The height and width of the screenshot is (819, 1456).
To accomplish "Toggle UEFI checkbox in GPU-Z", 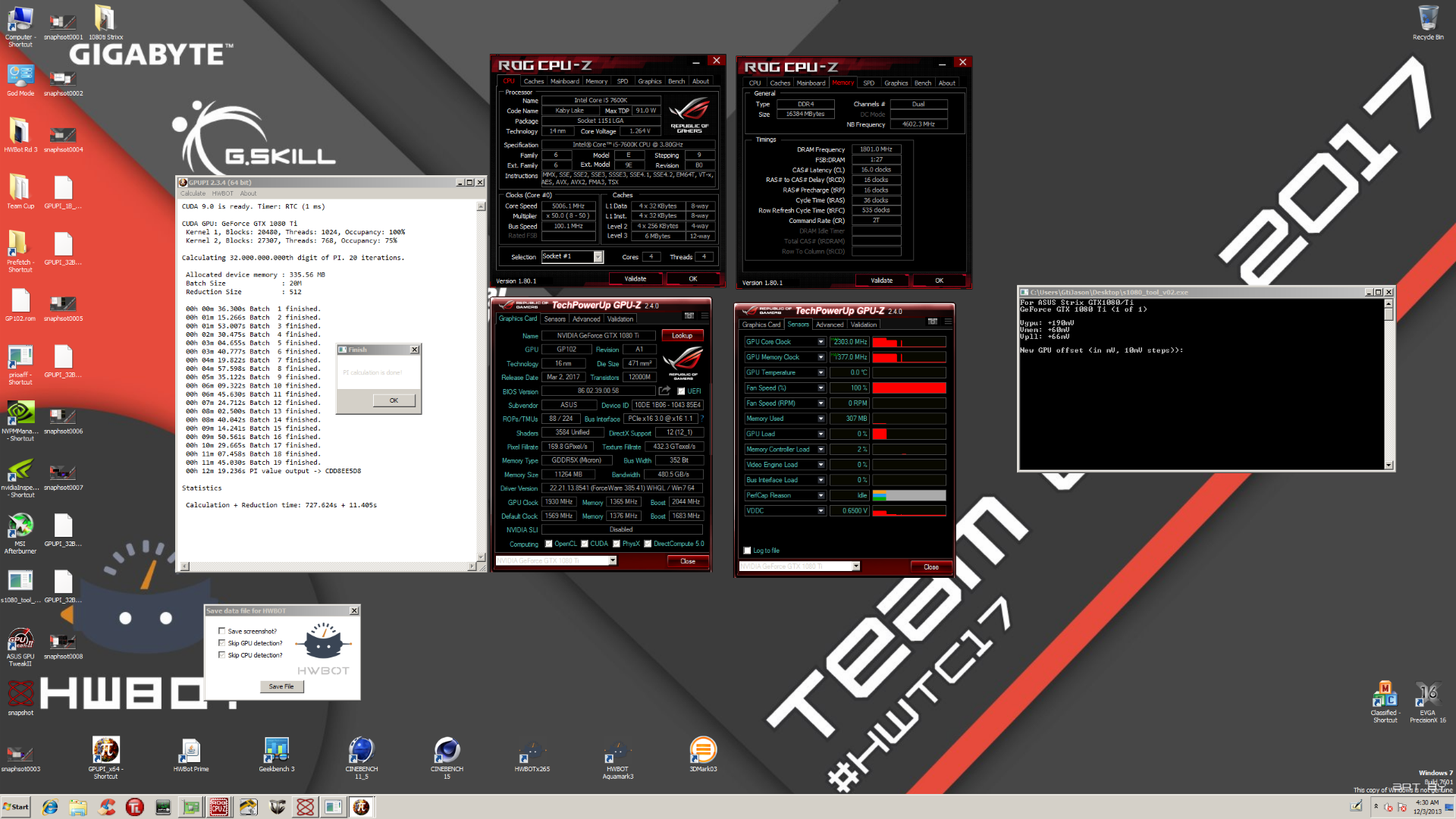I will 681,391.
